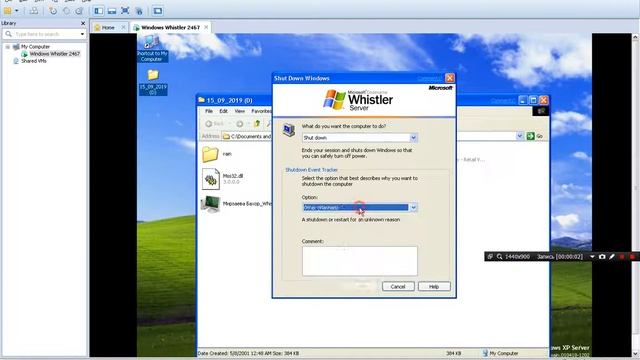
Task: Open the snapshot manager toolbar icon
Action: [x=80, y=11]
